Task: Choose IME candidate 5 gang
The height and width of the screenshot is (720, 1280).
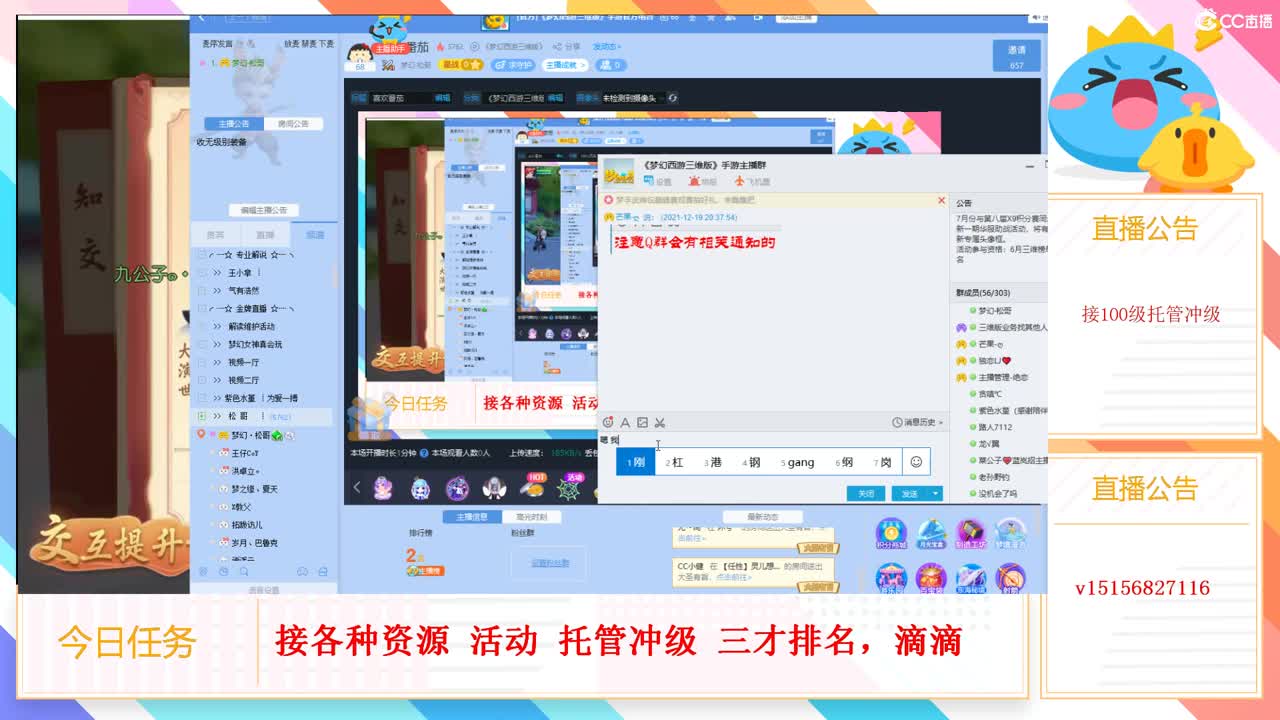Action: (x=798, y=462)
